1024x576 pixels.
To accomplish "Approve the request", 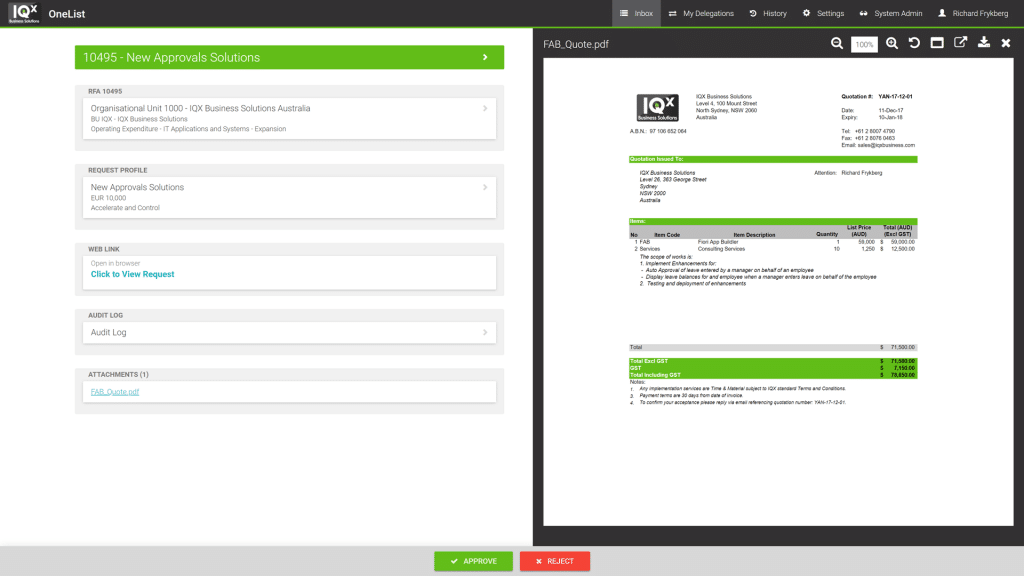I will point(473,561).
